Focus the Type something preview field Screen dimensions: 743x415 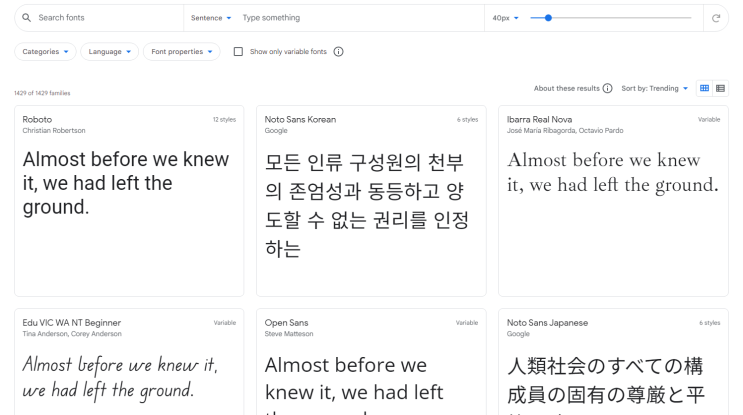click(x=360, y=18)
